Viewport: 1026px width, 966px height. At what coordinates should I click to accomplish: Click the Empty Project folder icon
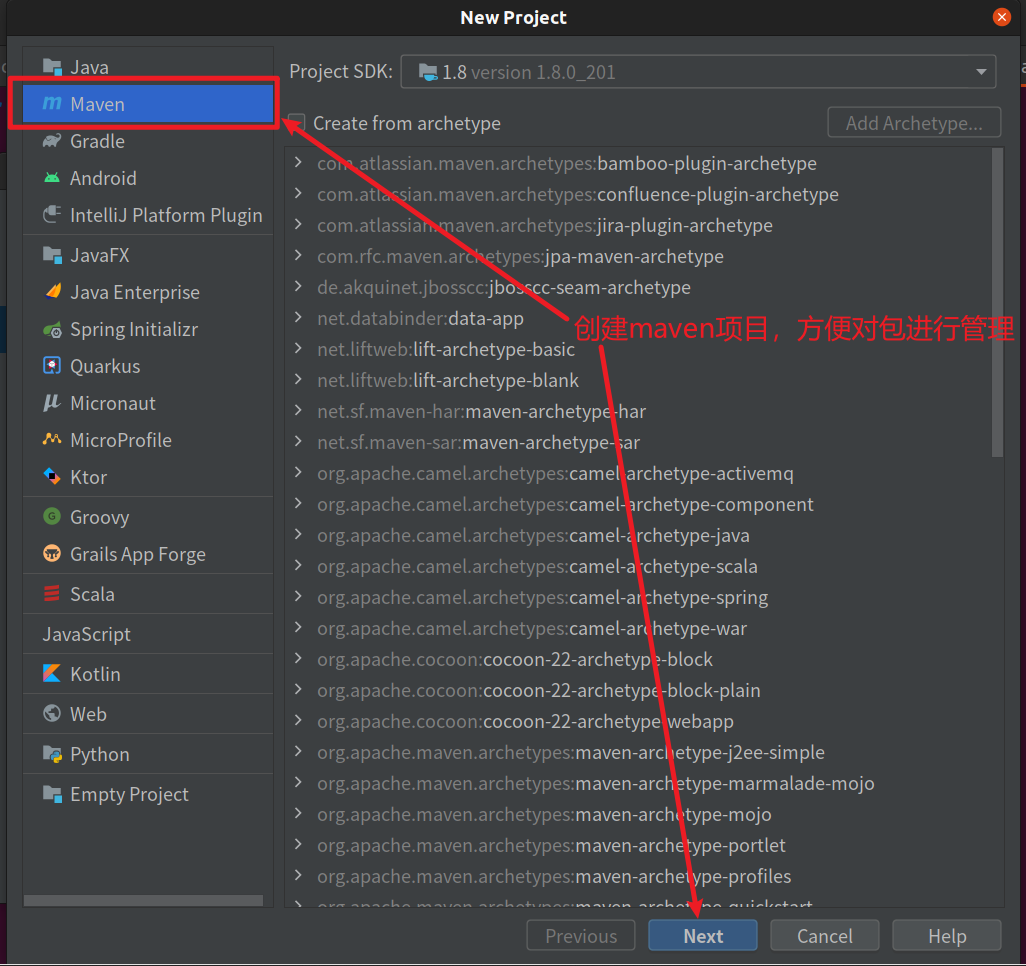pyautogui.click(x=52, y=793)
